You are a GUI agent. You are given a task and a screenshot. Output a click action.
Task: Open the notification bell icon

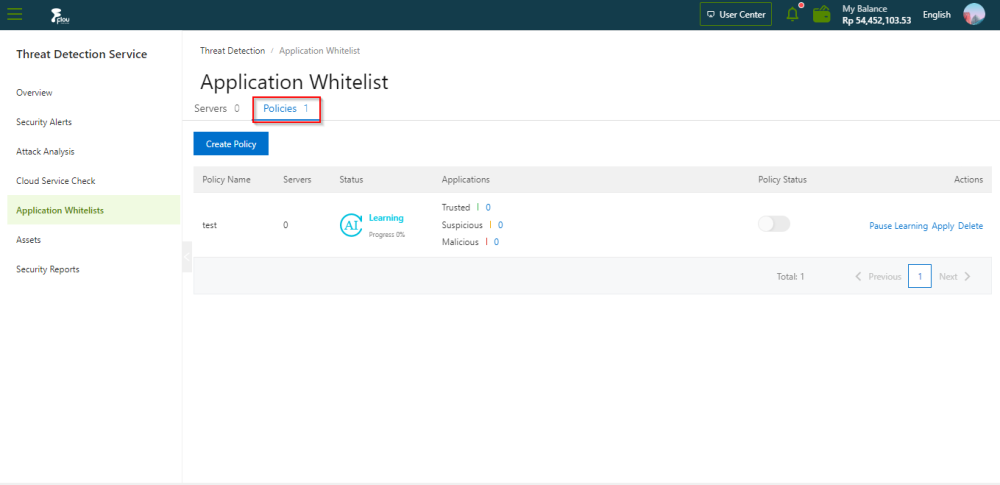pyautogui.click(x=793, y=14)
